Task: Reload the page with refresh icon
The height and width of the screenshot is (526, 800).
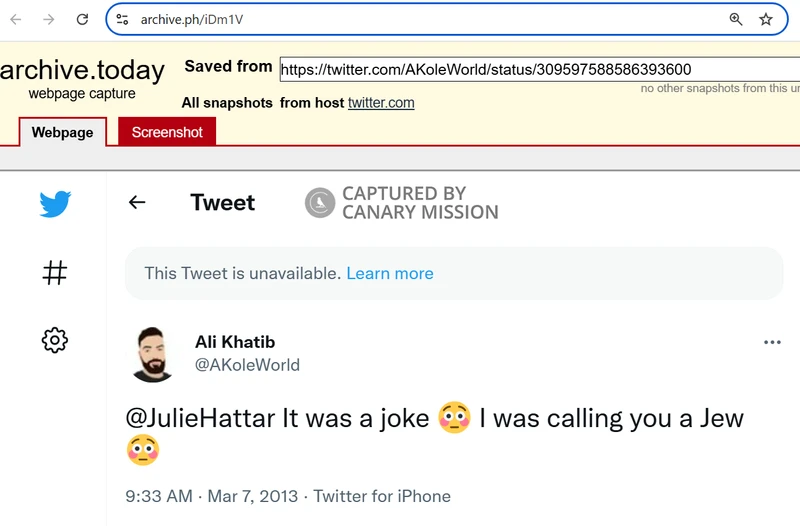Action: (x=82, y=19)
